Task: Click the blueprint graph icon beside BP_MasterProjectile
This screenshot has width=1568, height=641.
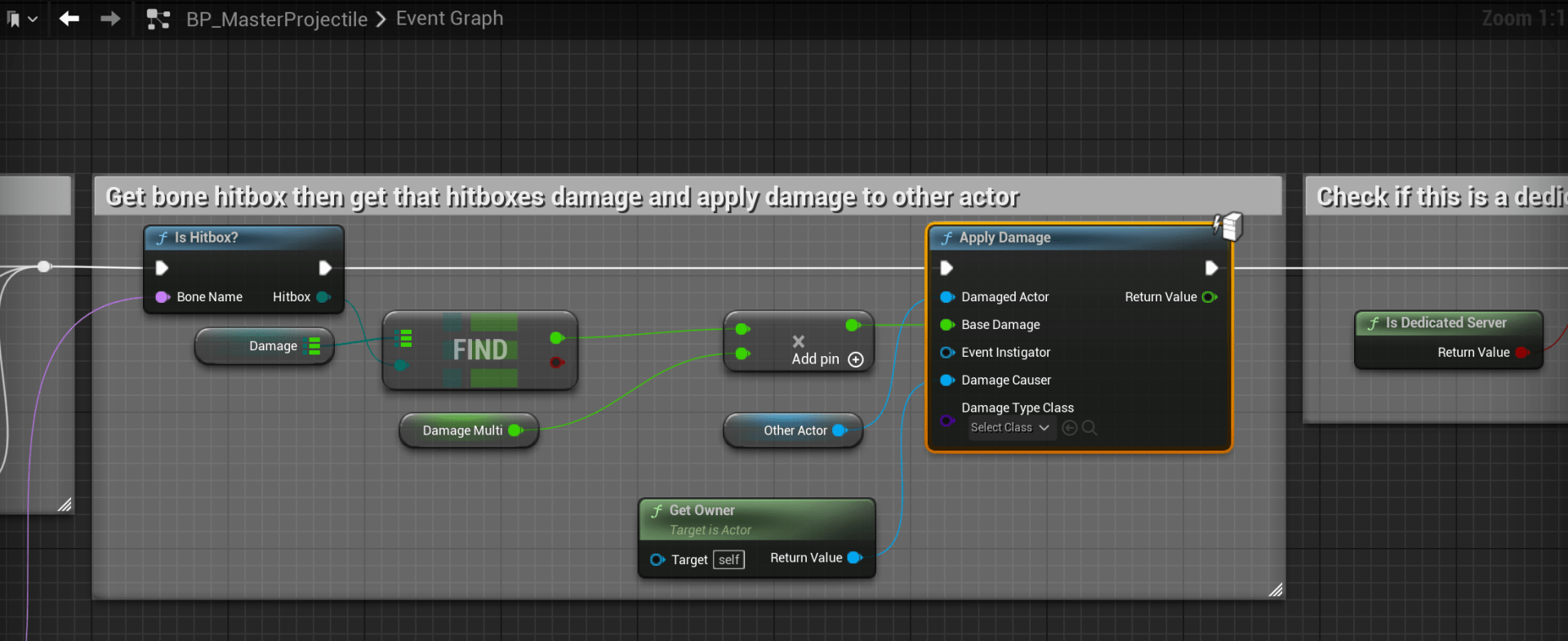Action: tap(158, 19)
